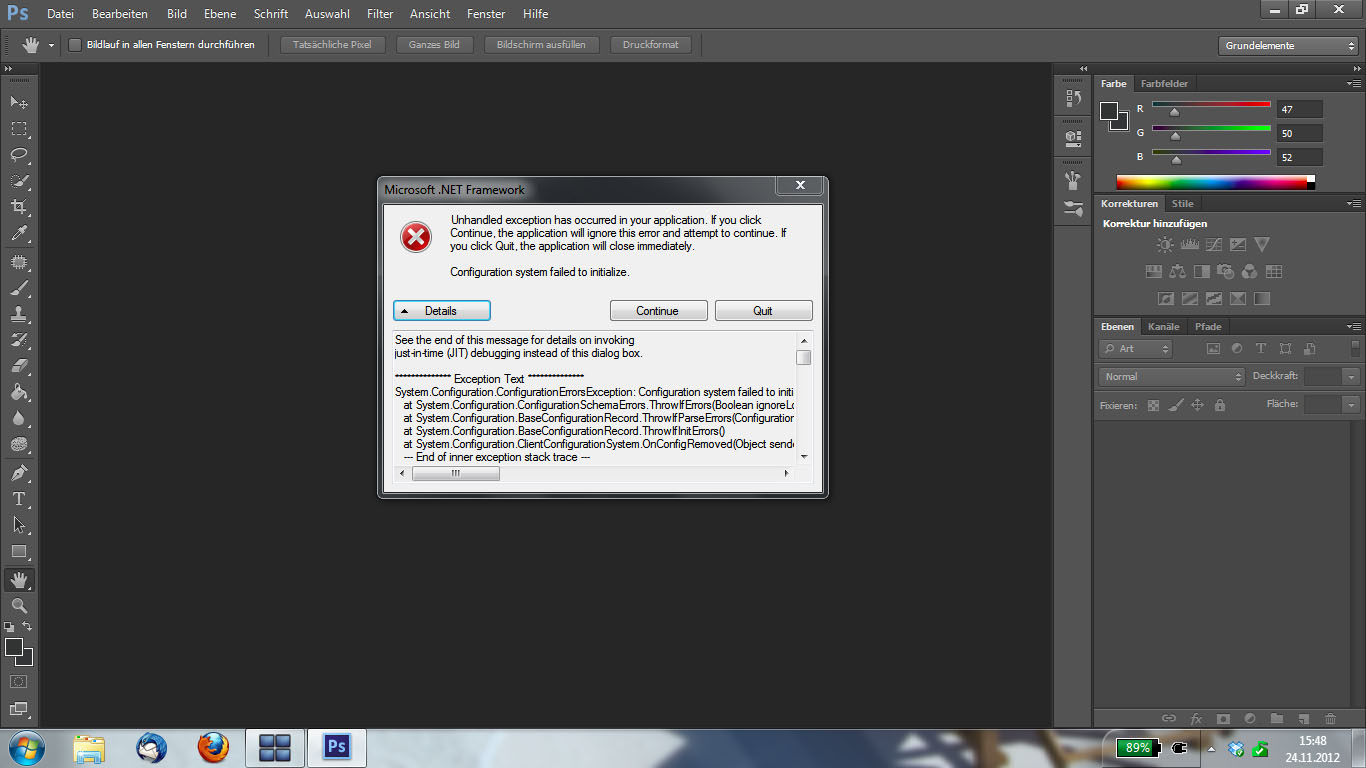Image resolution: width=1366 pixels, height=768 pixels.
Task: Select the Eraser tool
Action: tap(19, 366)
